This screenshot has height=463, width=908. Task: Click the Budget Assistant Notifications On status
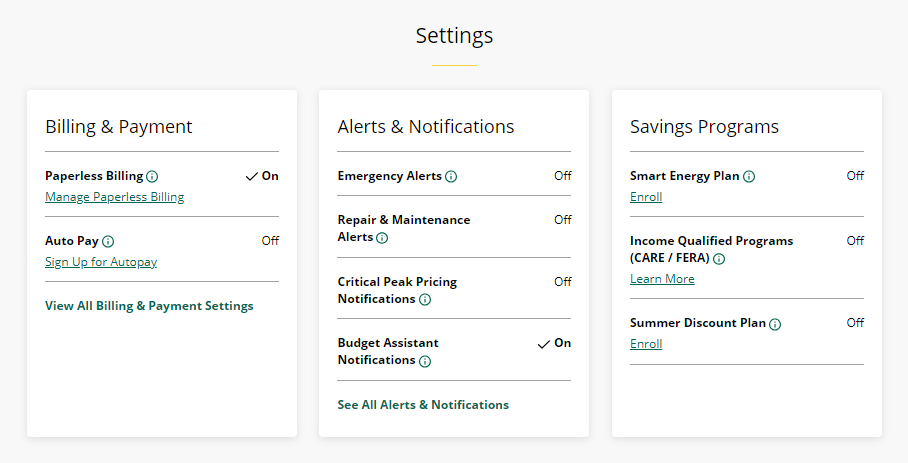tap(554, 343)
